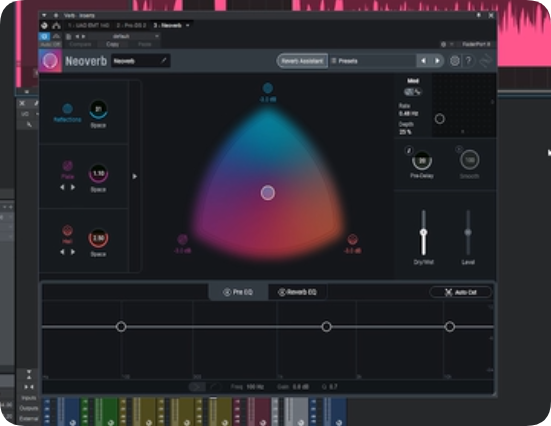The height and width of the screenshot is (426, 551).
Task: Select the 1 - UAD EMT 140 insert tab
Action: 89,25
